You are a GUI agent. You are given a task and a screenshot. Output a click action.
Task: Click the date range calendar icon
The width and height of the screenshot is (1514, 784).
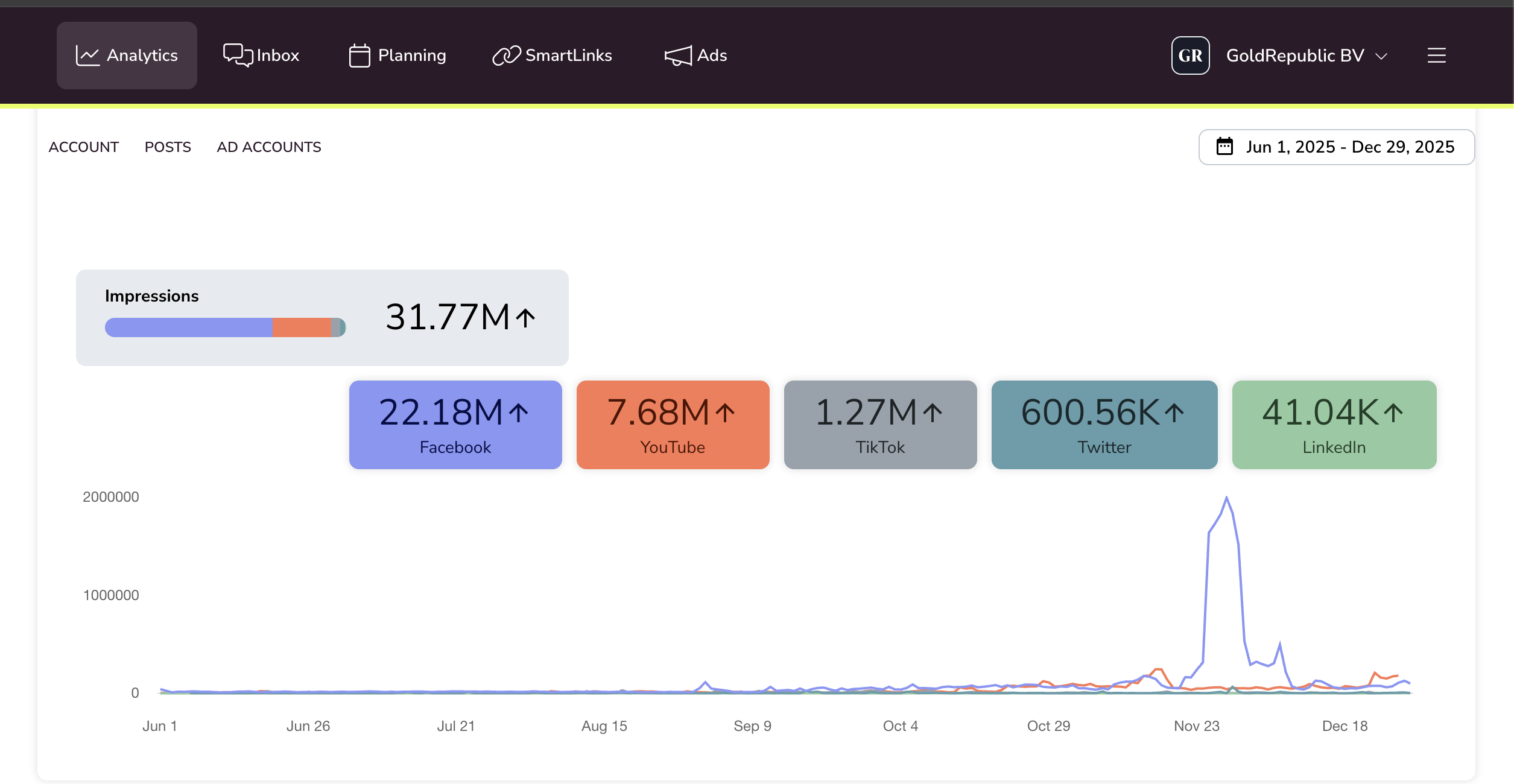(1224, 147)
